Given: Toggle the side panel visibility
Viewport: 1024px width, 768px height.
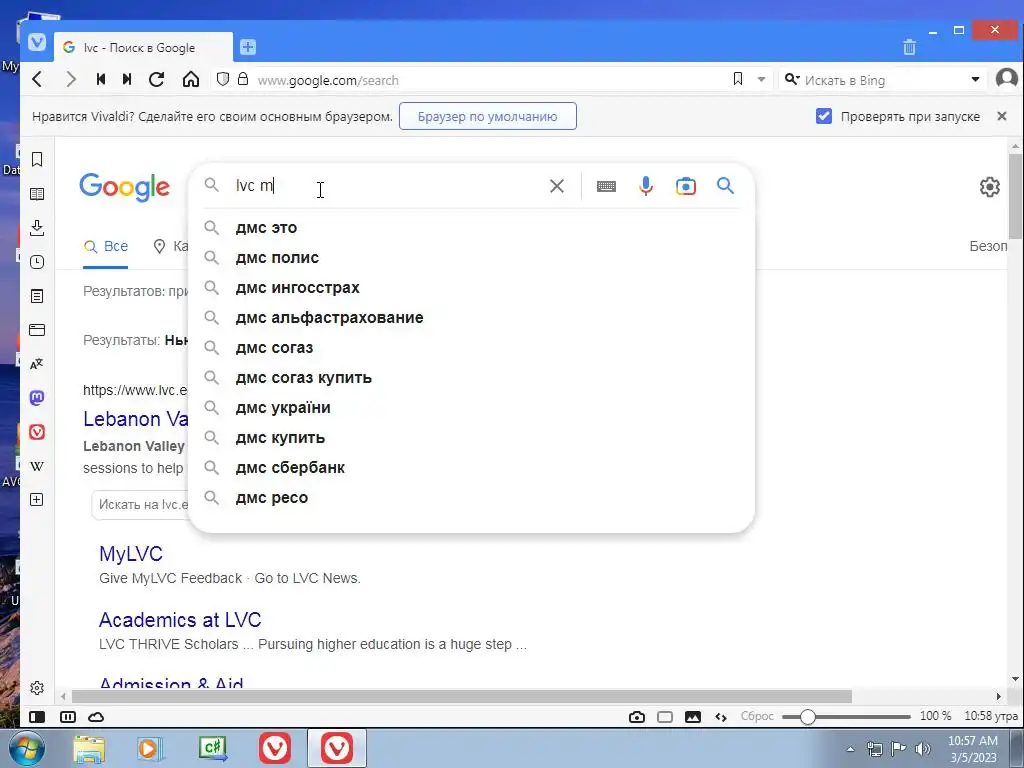Looking at the screenshot, I should [x=37, y=717].
